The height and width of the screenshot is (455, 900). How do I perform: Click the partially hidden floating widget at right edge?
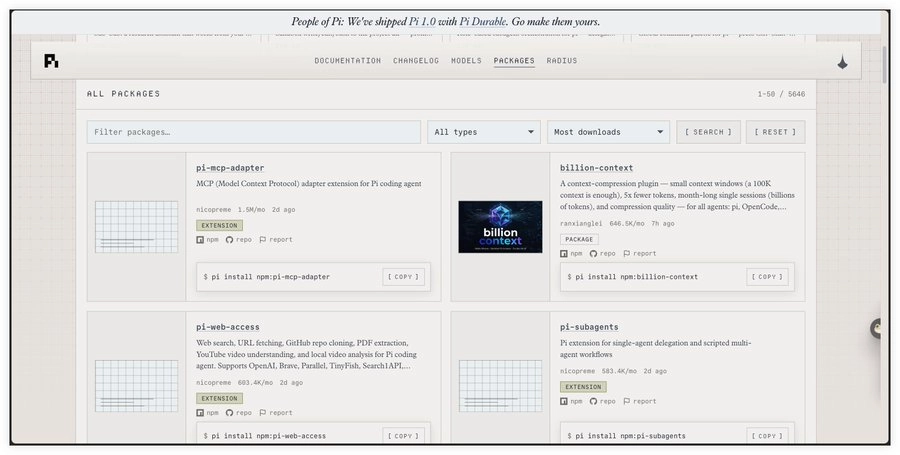coord(876,329)
